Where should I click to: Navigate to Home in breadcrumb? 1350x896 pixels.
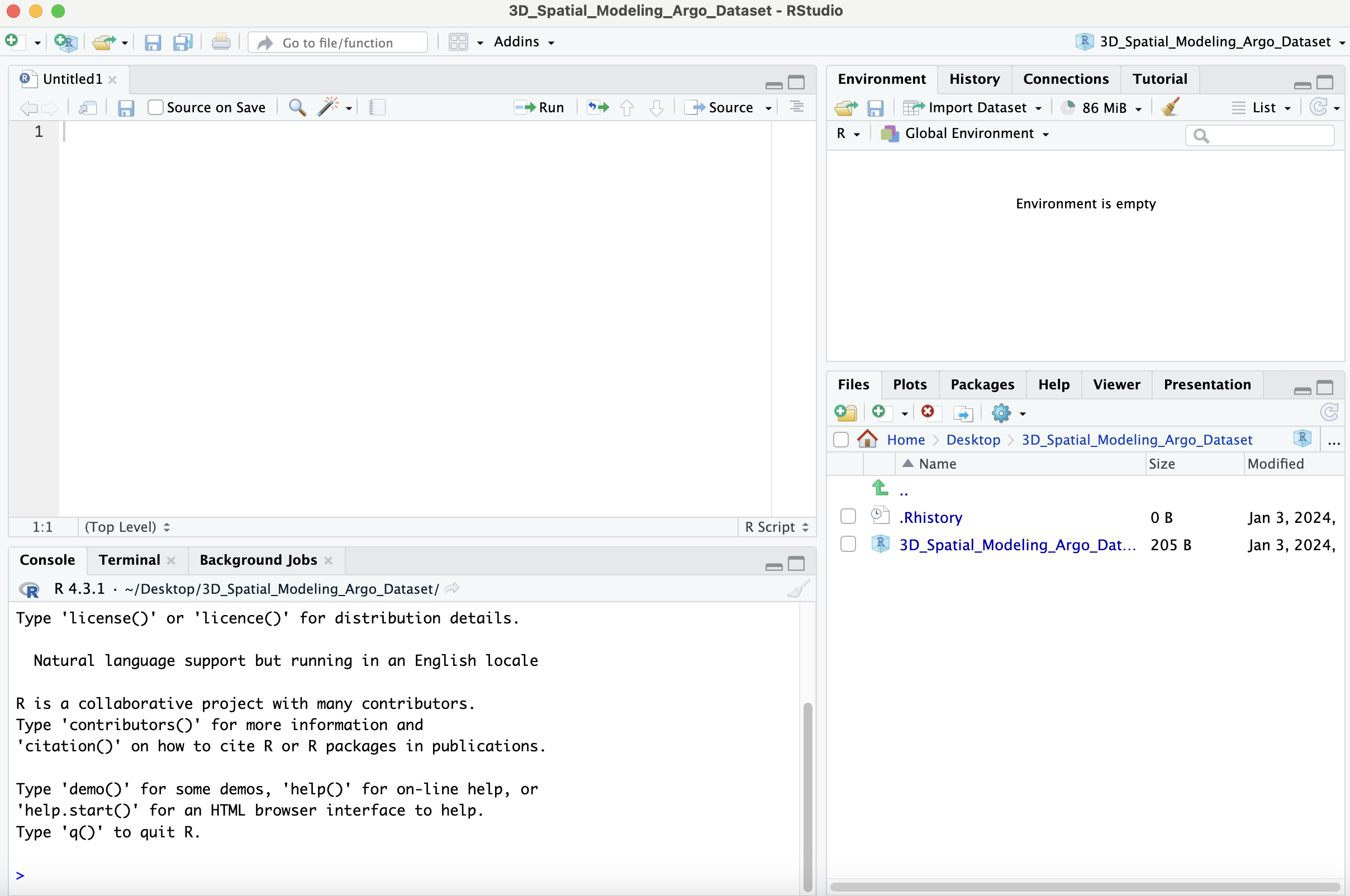[905, 440]
